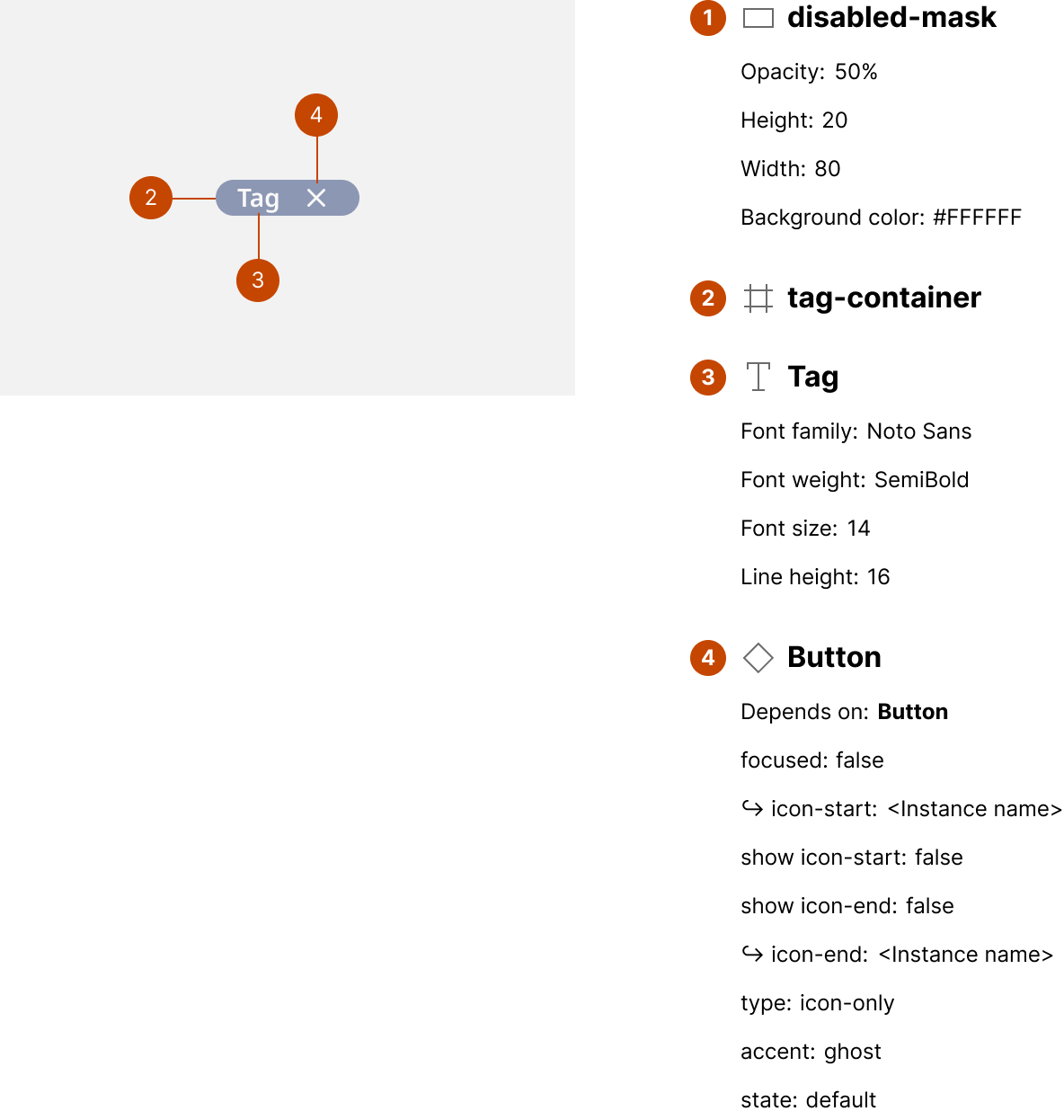Click the X close icon on the tag
The image size is (1064, 1120).
click(316, 198)
